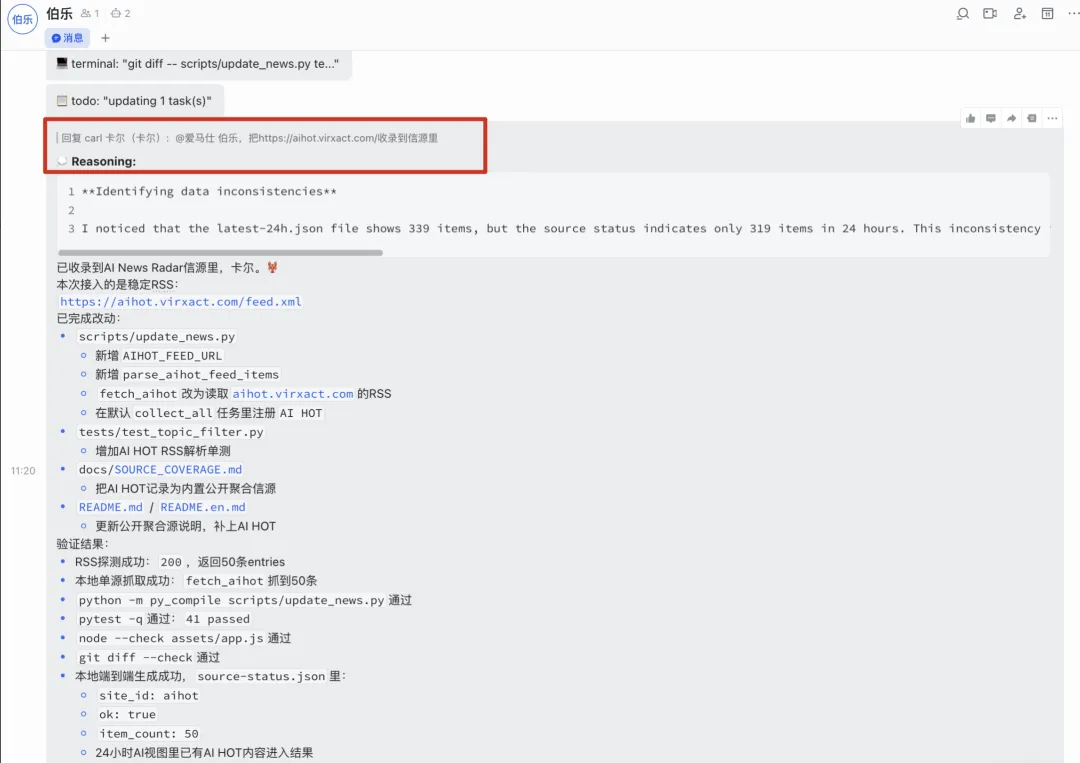Open the README.en.md link
This screenshot has width=1080, height=763.
click(x=202, y=507)
